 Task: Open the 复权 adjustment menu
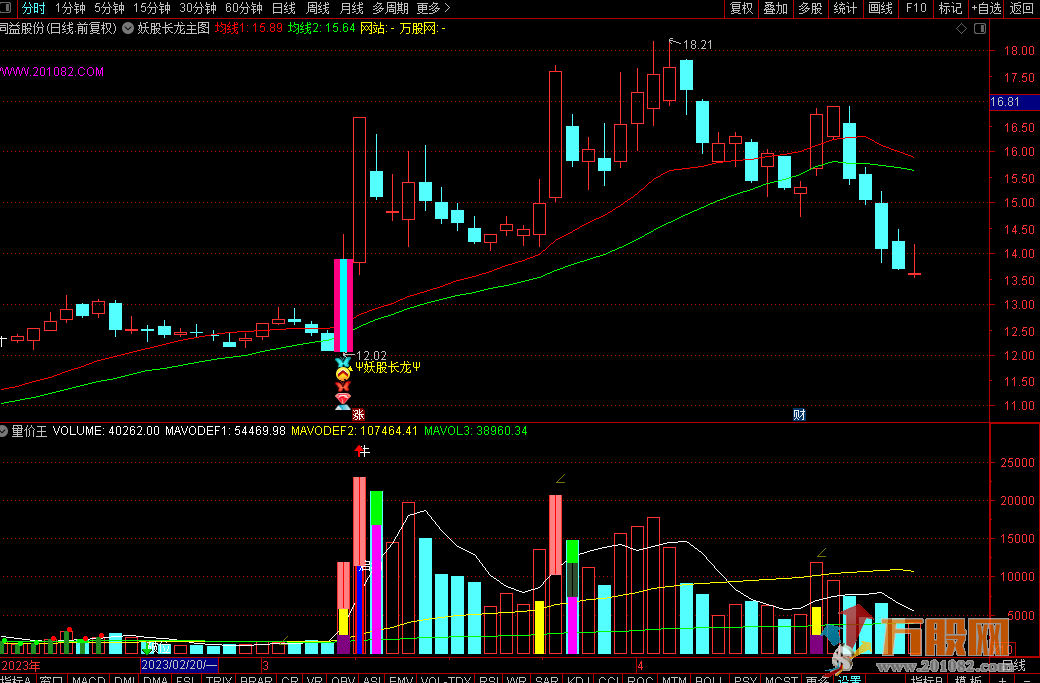(741, 8)
